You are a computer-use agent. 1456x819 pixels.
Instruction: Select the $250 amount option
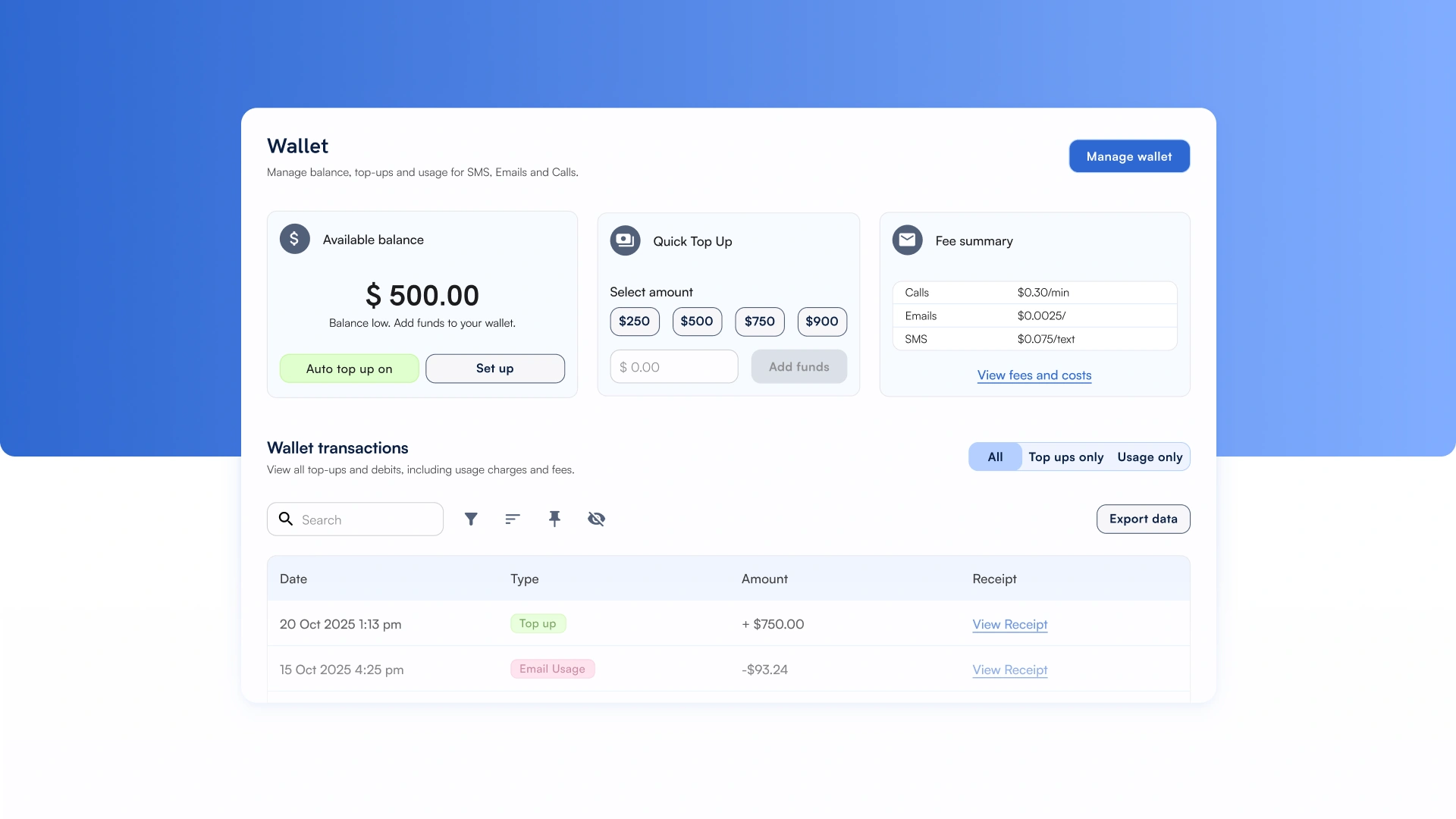pos(634,322)
